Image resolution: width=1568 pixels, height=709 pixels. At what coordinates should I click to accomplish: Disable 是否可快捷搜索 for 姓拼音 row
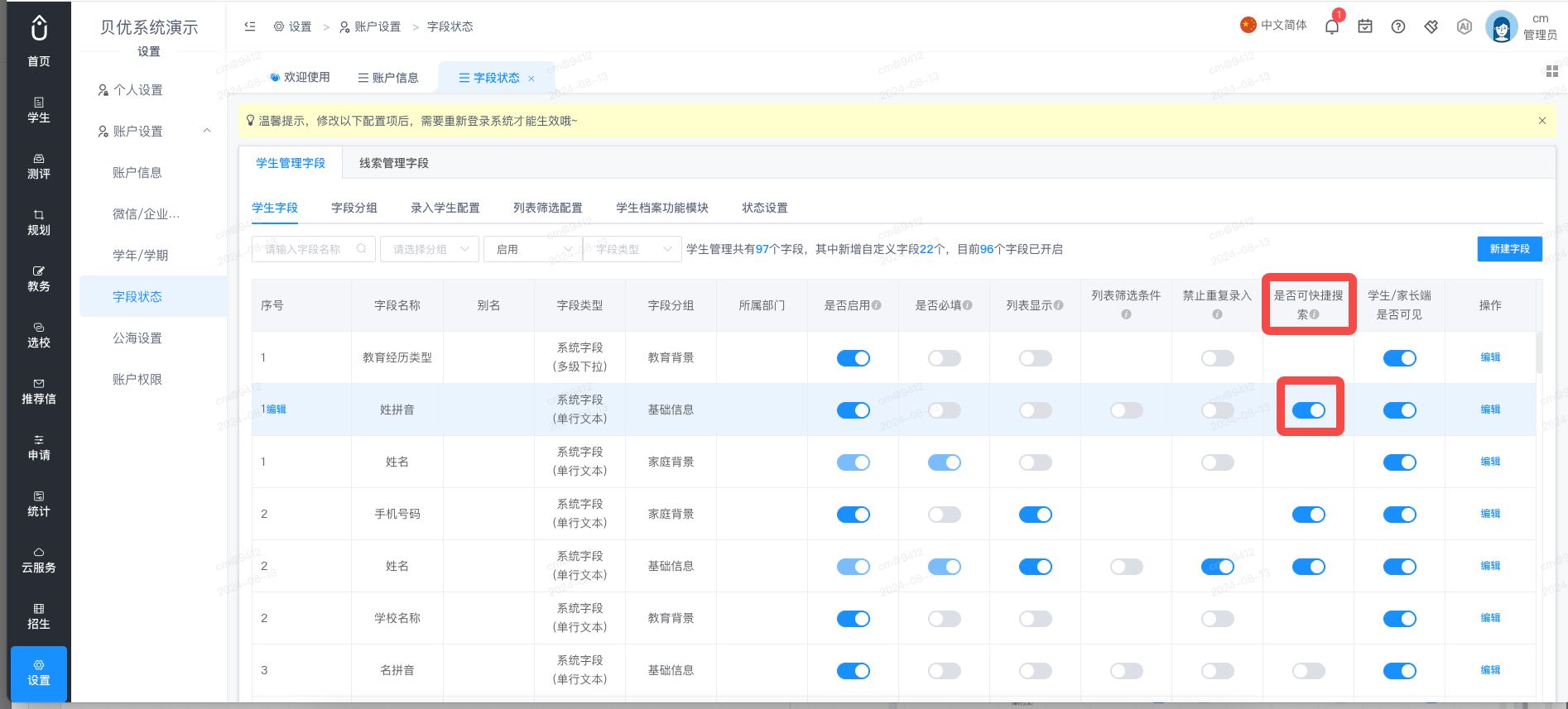tap(1308, 410)
